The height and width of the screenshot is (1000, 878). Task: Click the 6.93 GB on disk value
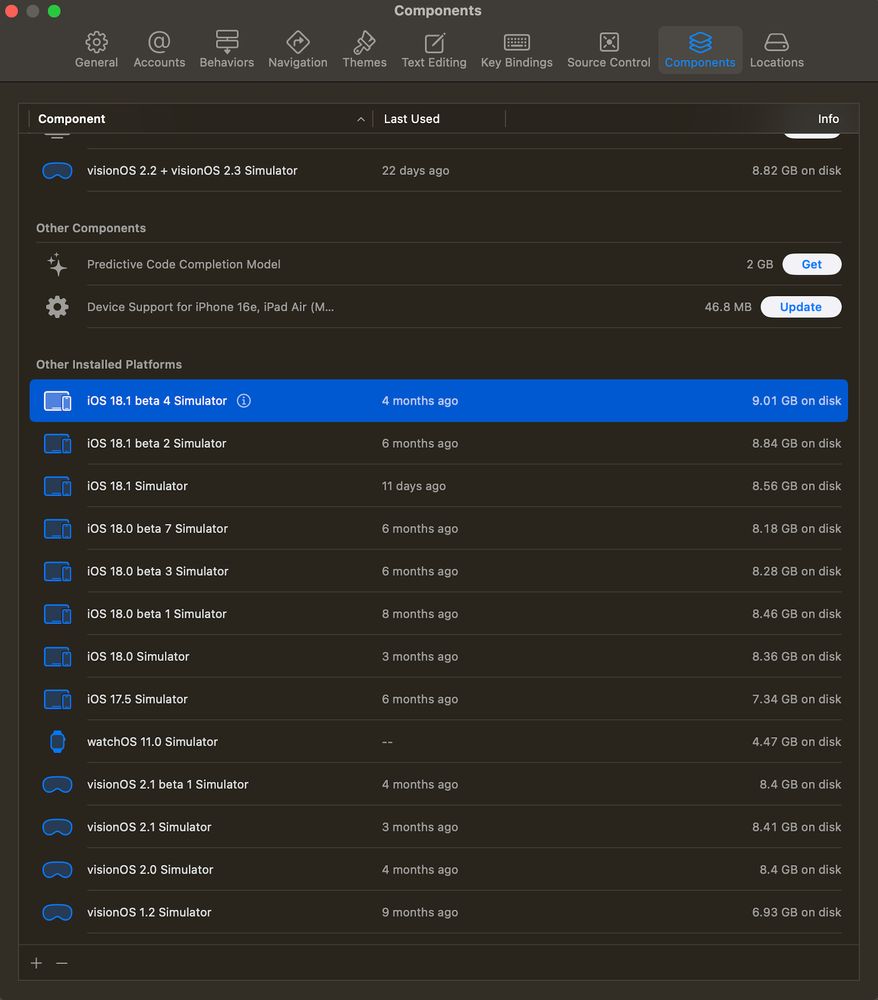click(x=796, y=913)
